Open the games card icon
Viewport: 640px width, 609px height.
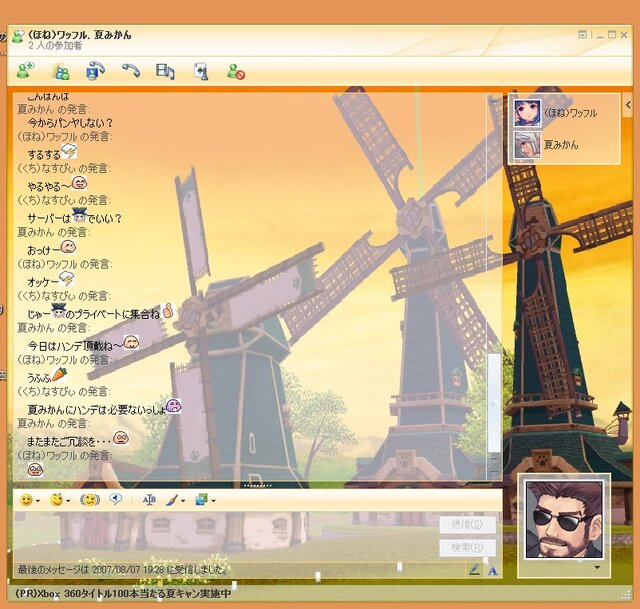tap(201, 71)
